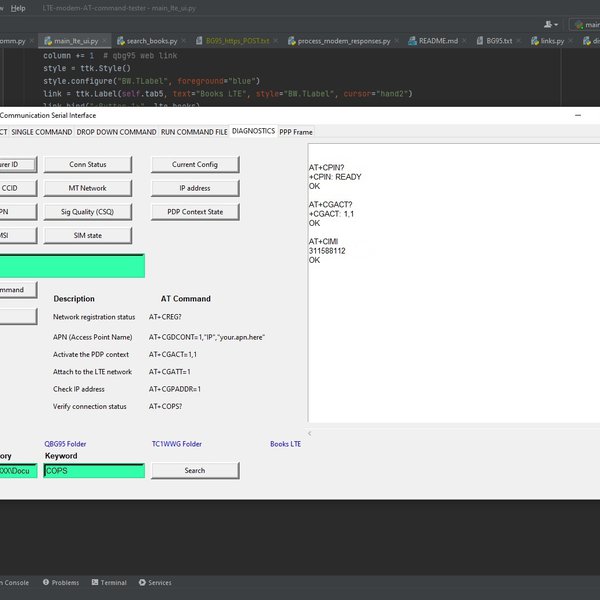Minimize the Communication Serial Interface window
This screenshot has width=600, height=600.
pos(578,115)
